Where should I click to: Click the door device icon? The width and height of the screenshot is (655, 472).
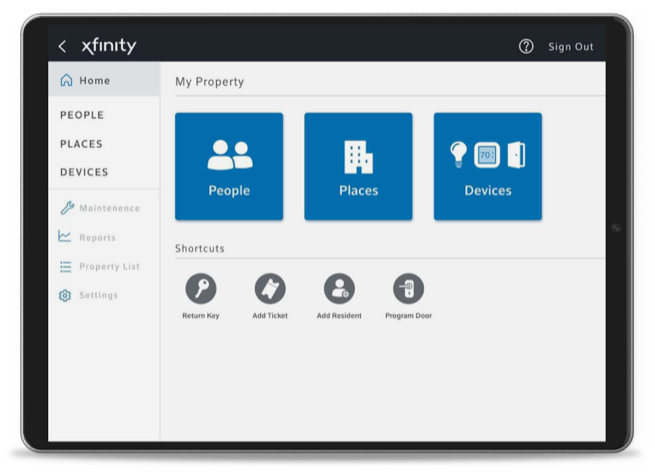point(516,155)
